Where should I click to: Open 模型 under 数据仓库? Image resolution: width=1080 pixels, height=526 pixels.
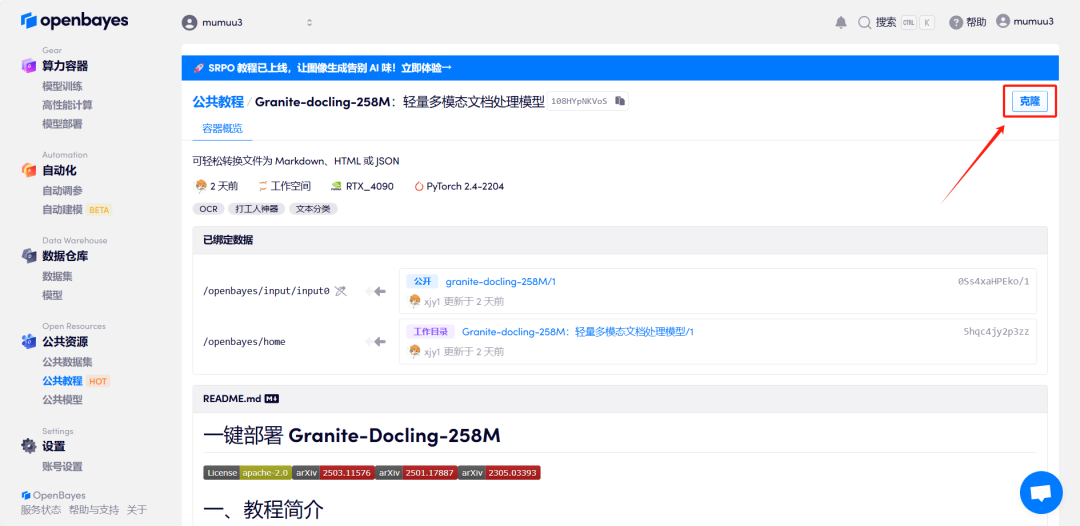click(x=52, y=295)
